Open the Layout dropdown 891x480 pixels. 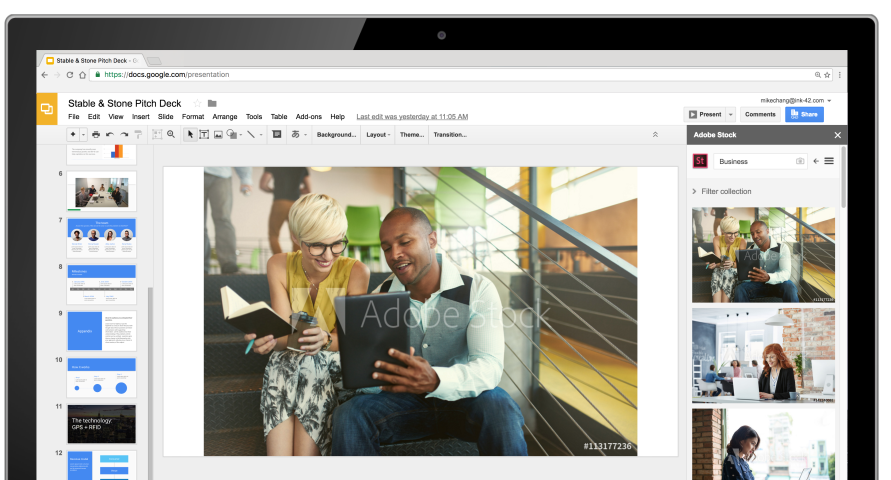click(378, 135)
